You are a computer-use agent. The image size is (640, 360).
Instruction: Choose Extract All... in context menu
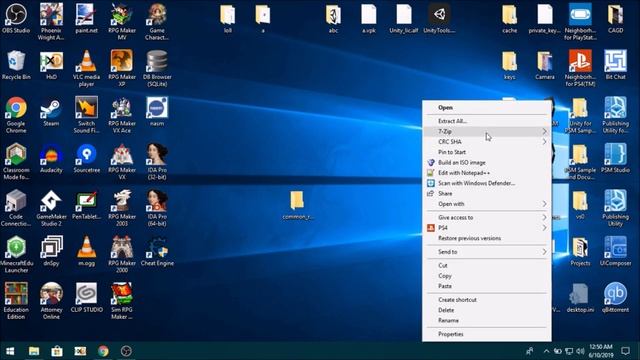point(487,121)
